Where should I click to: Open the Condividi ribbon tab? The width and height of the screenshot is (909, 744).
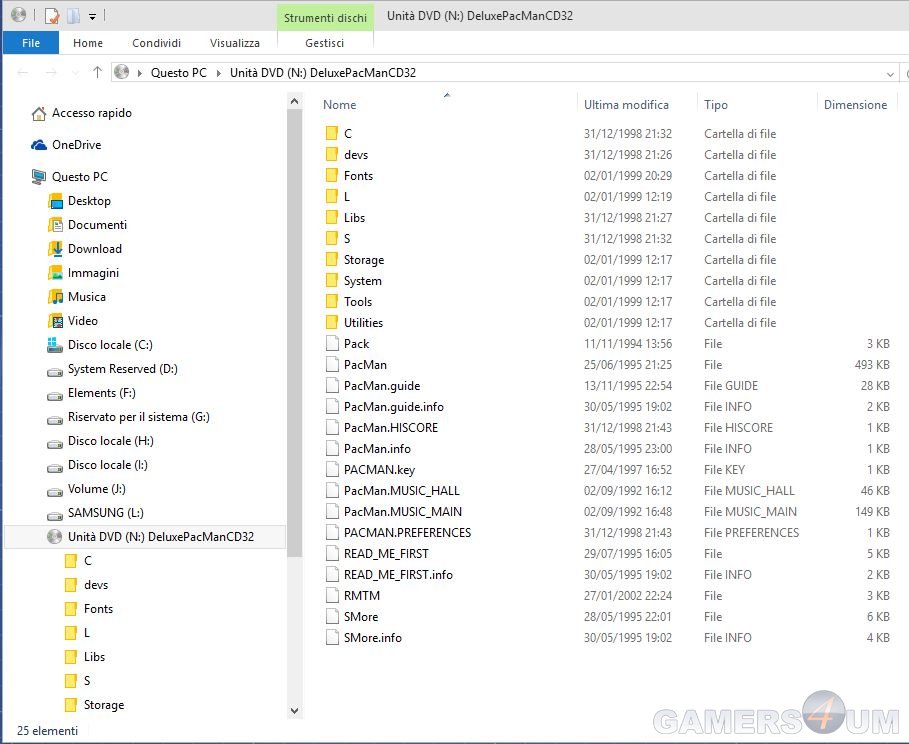156,43
